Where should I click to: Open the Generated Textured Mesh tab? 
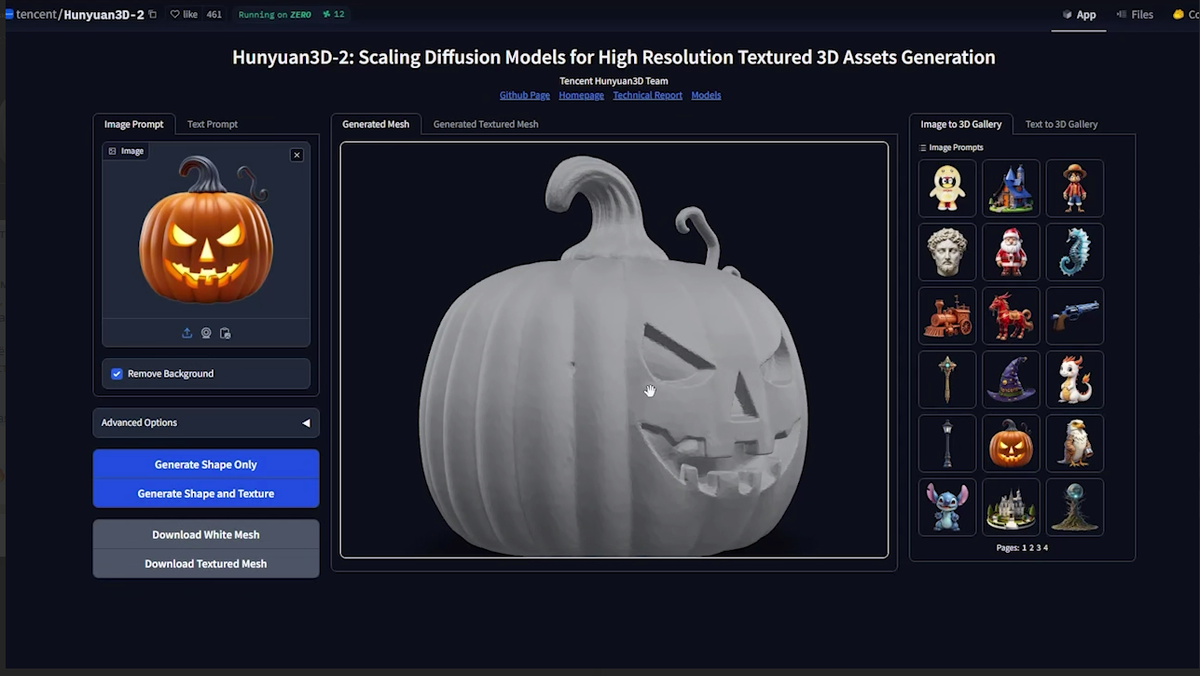point(485,124)
